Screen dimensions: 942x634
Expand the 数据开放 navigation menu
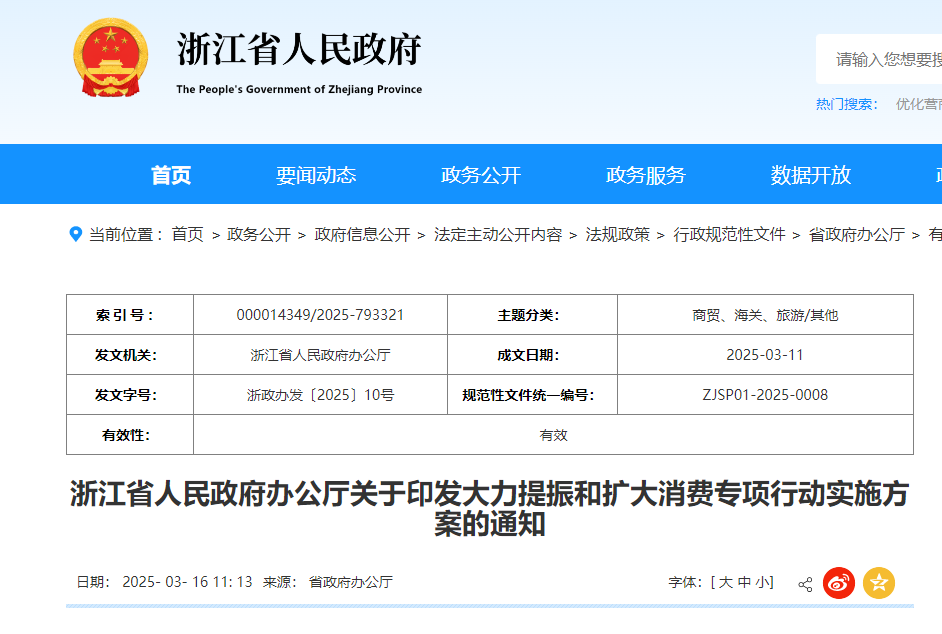point(811,174)
